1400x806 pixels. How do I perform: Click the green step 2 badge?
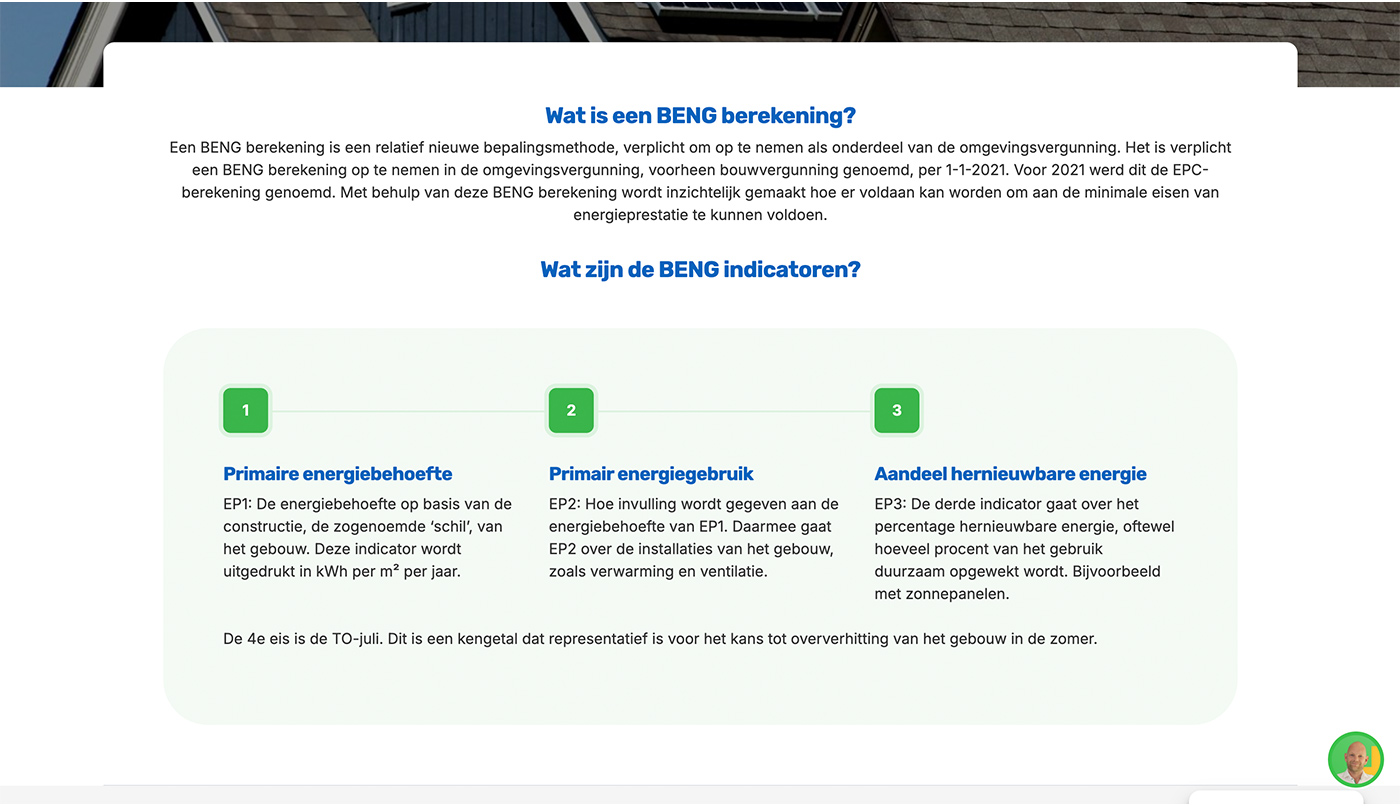click(x=571, y=411)
